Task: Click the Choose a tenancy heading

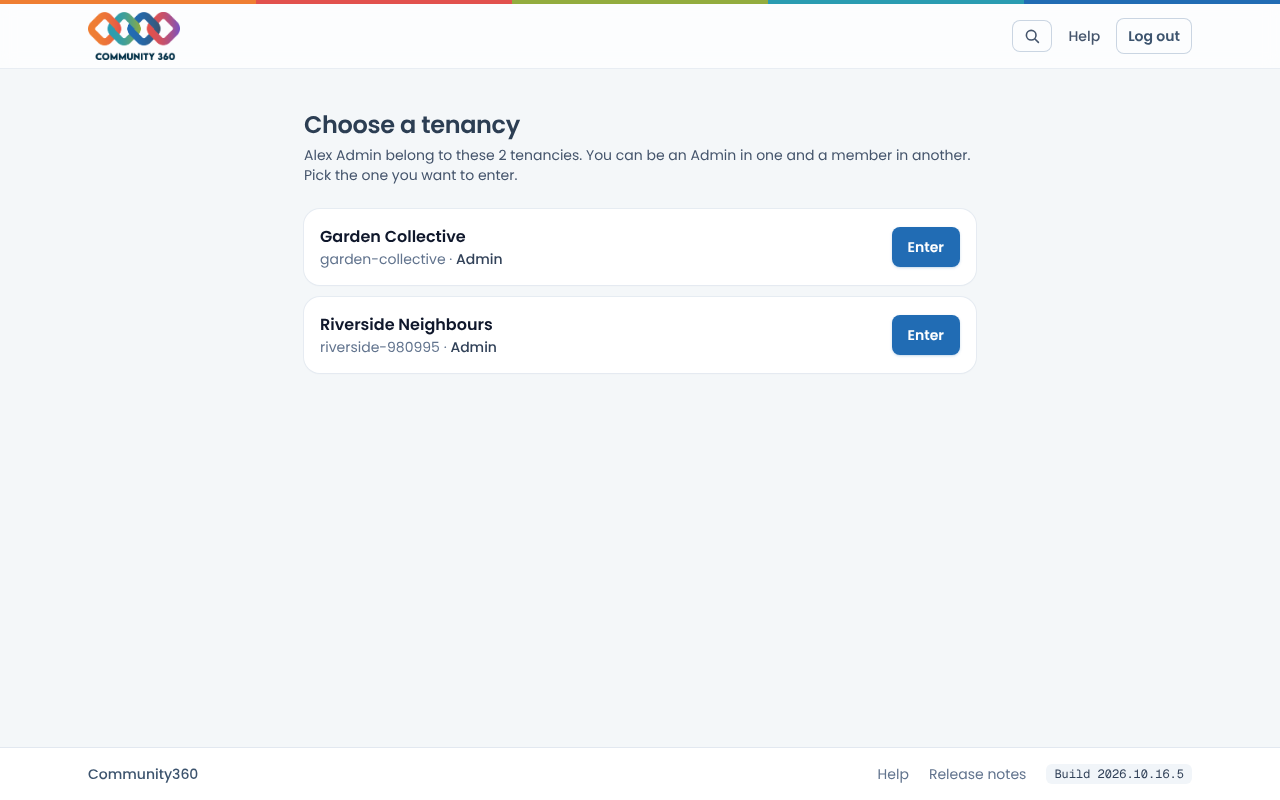Action: click(412, 125)
